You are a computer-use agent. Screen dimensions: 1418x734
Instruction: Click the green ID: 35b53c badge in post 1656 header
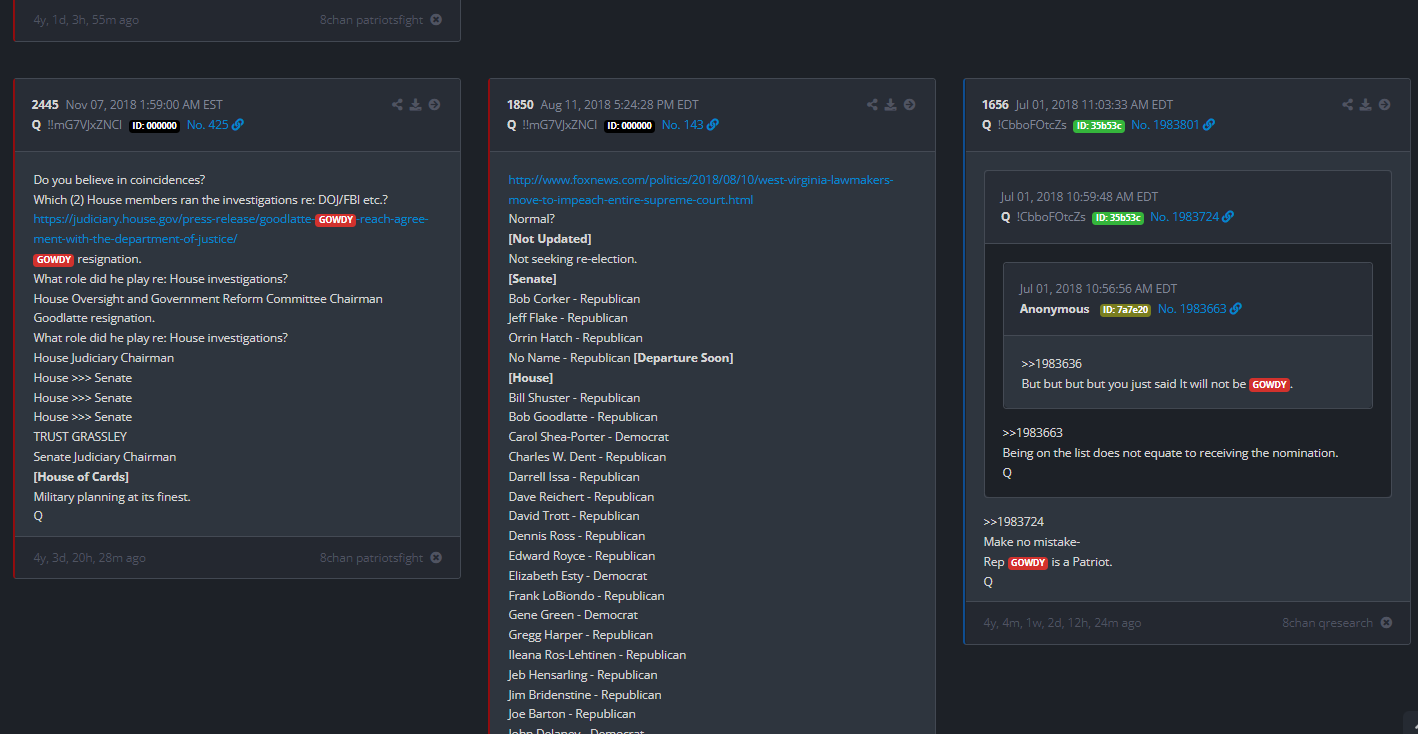1099,126
